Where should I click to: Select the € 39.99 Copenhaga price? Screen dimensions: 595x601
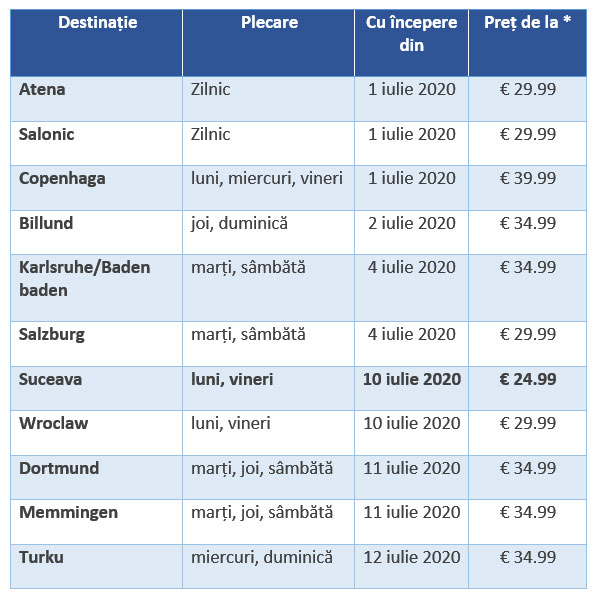coord(528,178)
